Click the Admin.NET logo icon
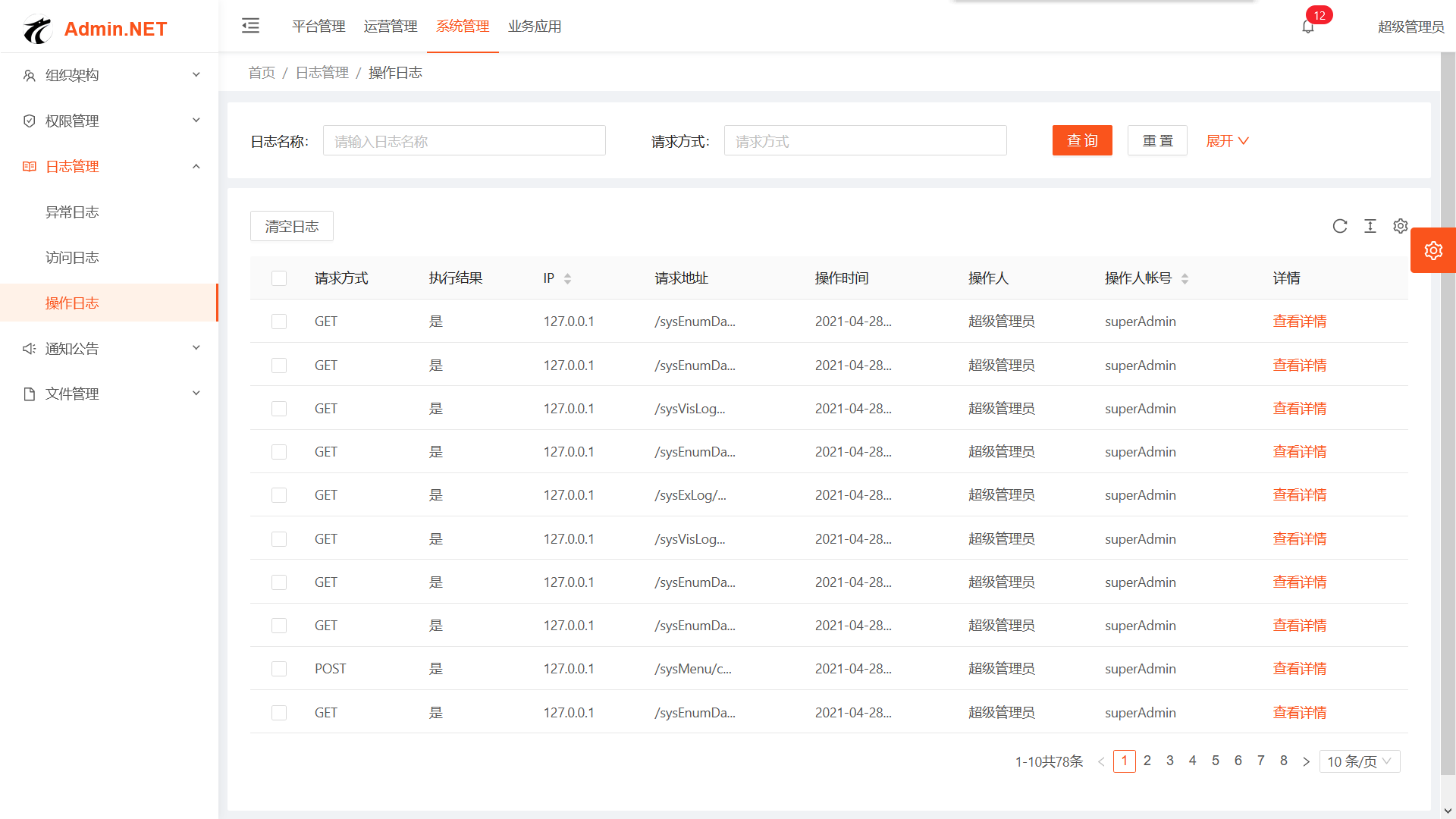This screenshot has height=819, width=1456. [x=37, y=30]
